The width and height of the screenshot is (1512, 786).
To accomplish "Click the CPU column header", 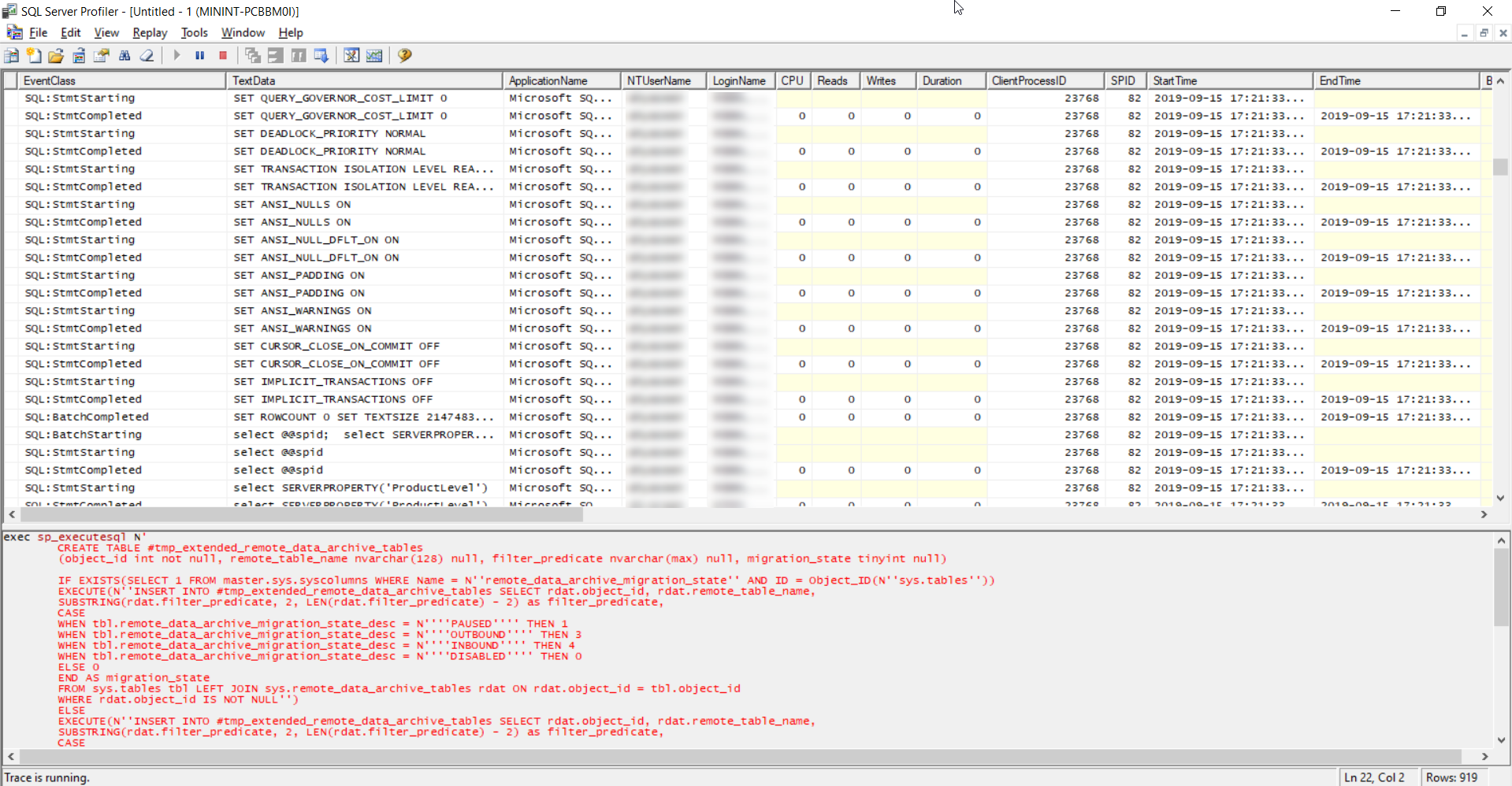I will (x=793, y=80).
